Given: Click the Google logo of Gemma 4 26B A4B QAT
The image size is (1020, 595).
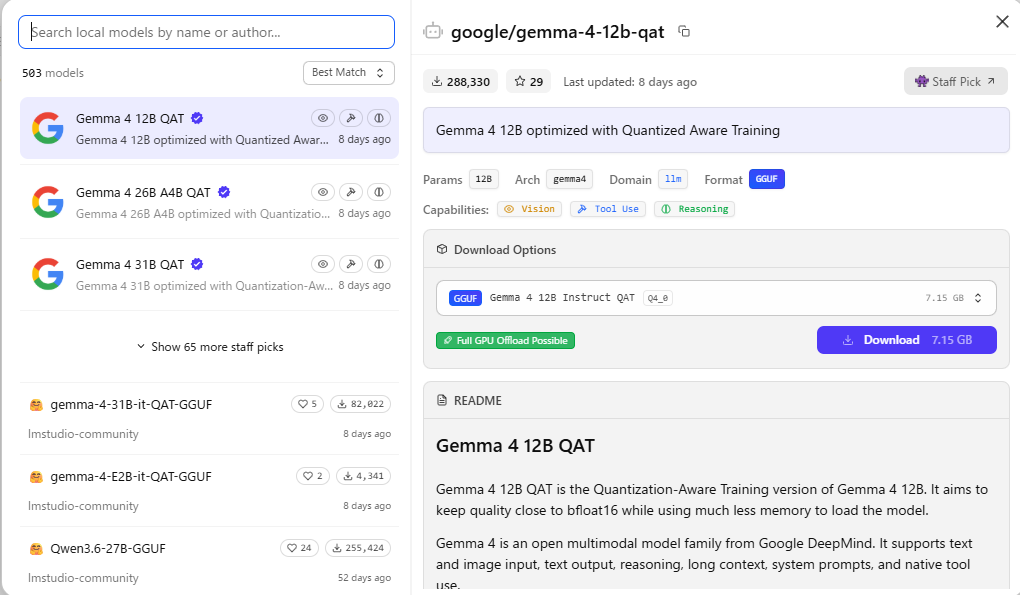Looking at the screenshot, I should click(48, 202).
